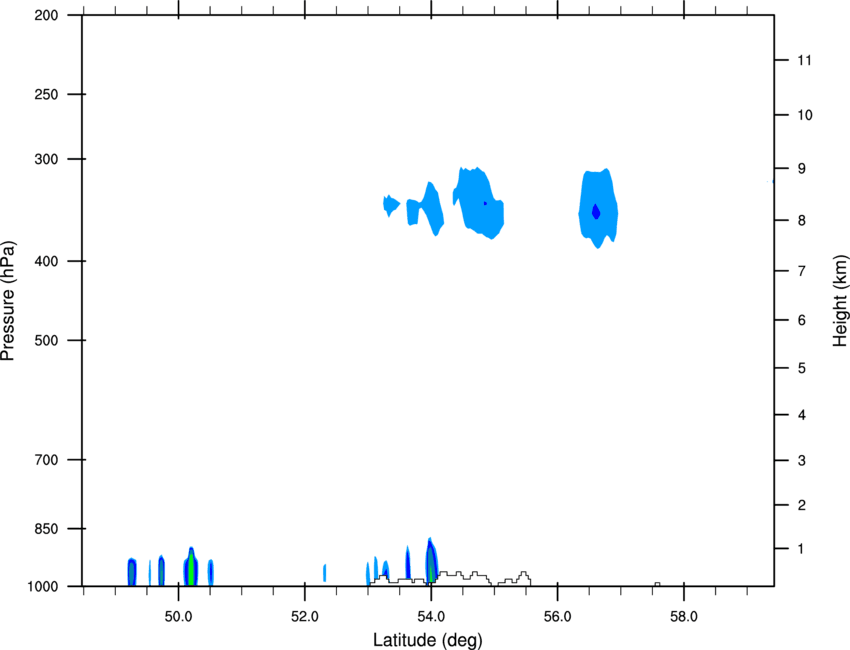This screenshot has width=850, height=650.
Task: Select the 500 pressure tick label
Action: click(x=46, y=340)
